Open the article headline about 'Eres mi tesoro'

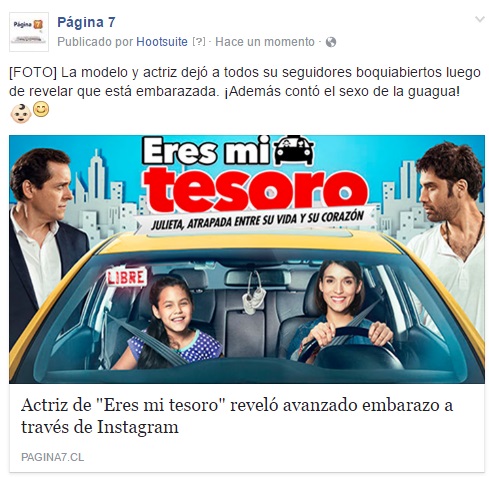pos(237,416)
